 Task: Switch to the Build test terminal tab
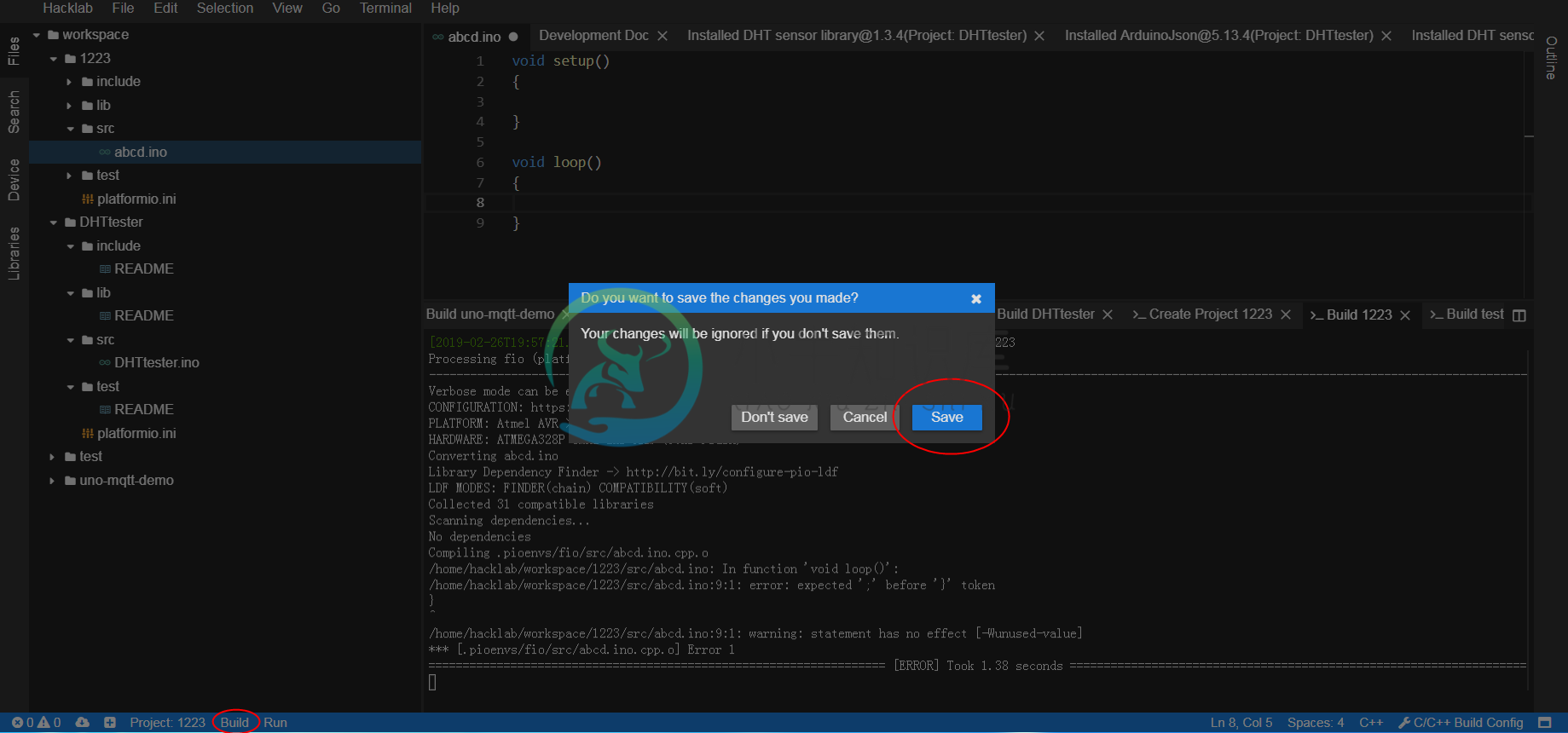(x=1467, y=315)
